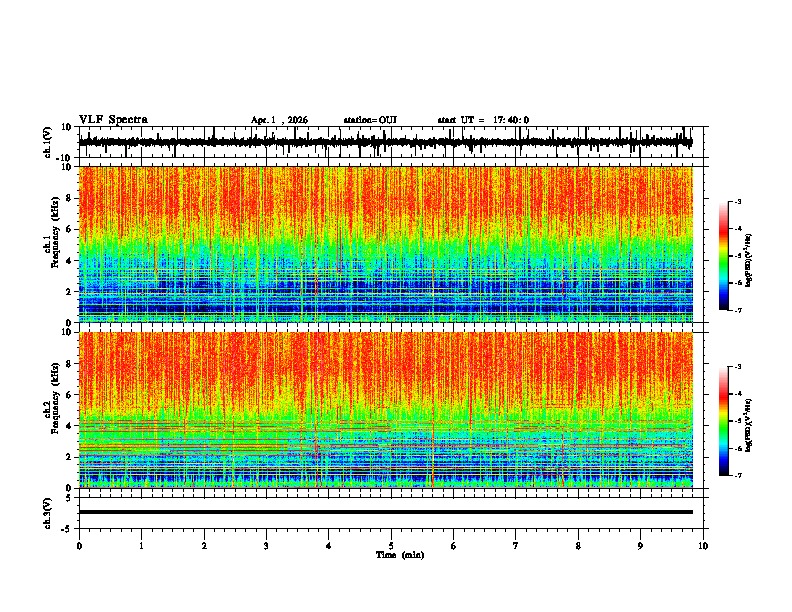792x612 pixels.
Task: Click the ch.2 frequency axis "6" tick label
Action: click(69, 395)
